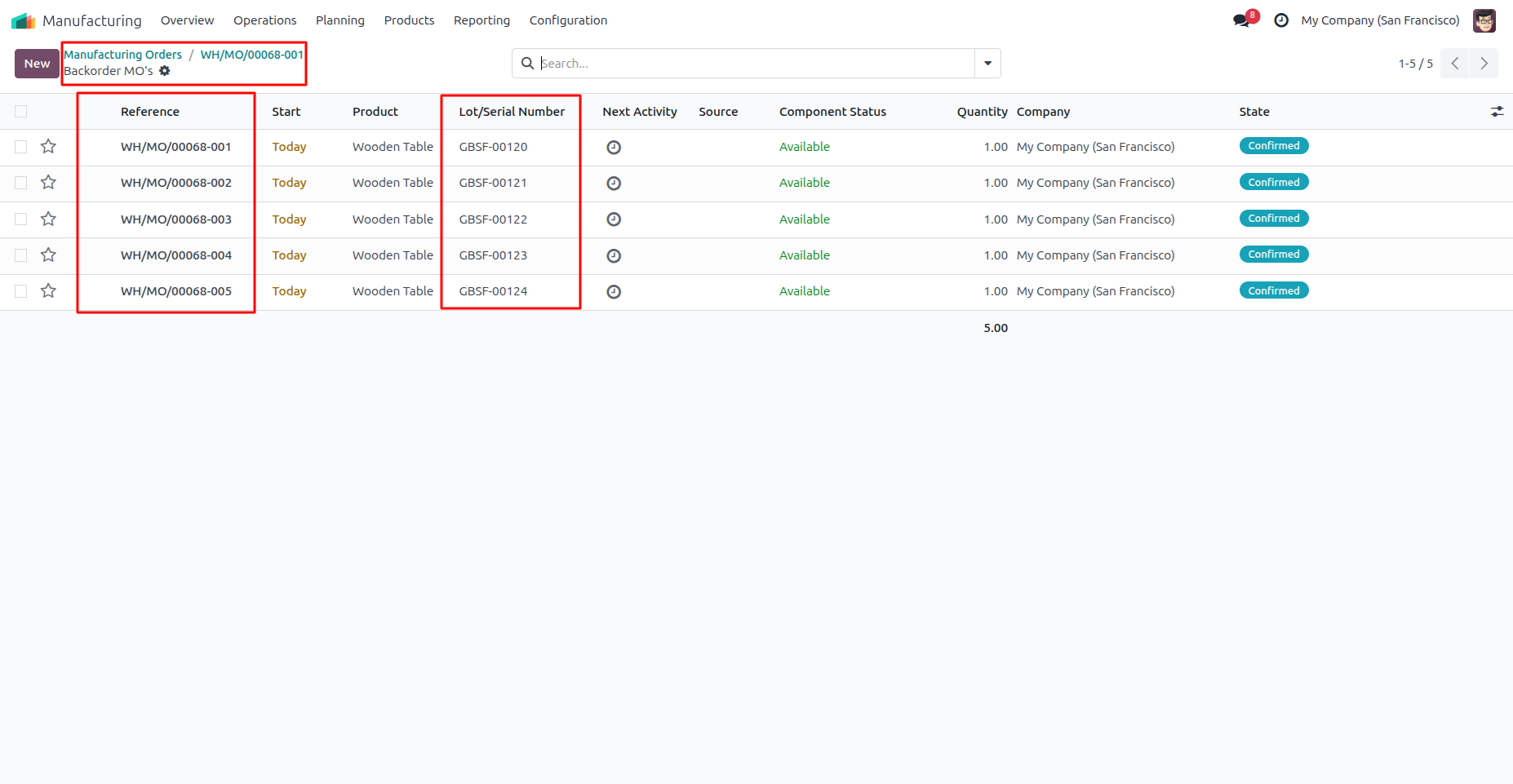Click Manufacturing app title text
The image size is (1513, 784).
pos(92,20)
